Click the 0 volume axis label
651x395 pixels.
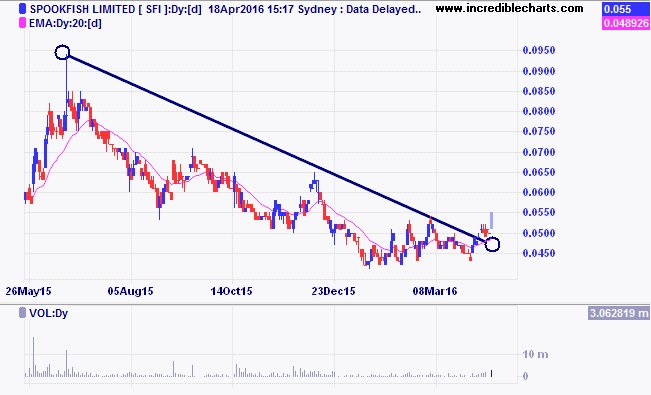526,376
